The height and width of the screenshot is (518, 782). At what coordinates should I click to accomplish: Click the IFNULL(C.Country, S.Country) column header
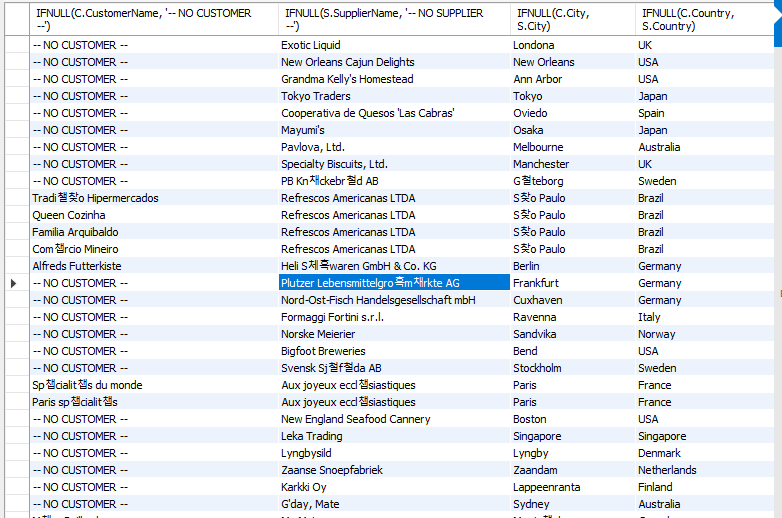pos(704,19)
